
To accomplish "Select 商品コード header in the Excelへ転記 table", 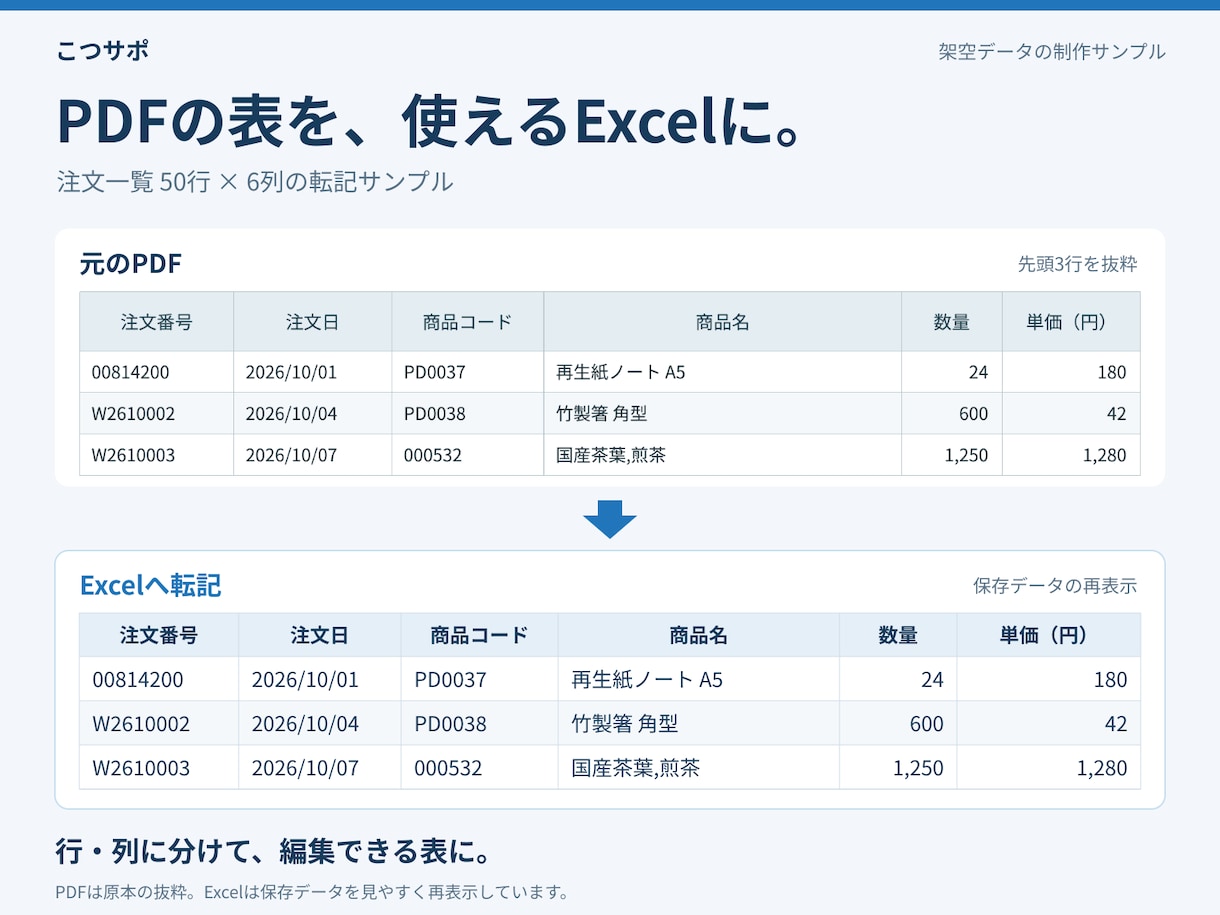I will pyautogui.click(x=479, y=635).
